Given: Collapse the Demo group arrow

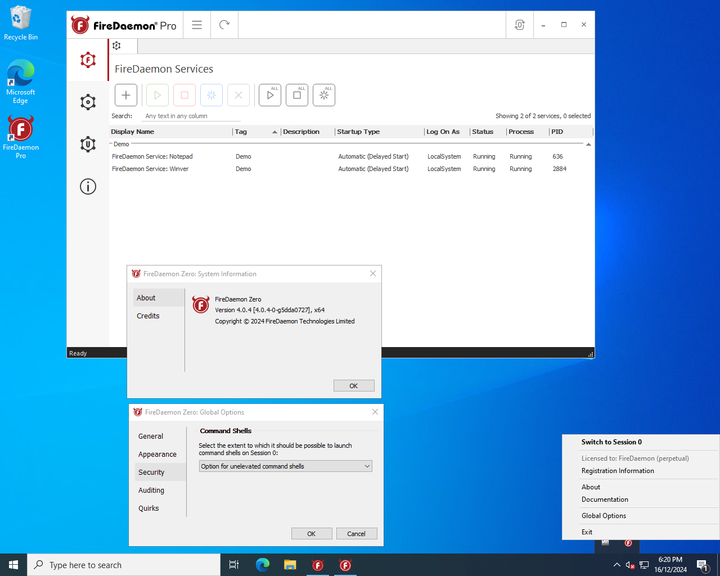Looking at the screenshot, I should click(x=588, y=145).
